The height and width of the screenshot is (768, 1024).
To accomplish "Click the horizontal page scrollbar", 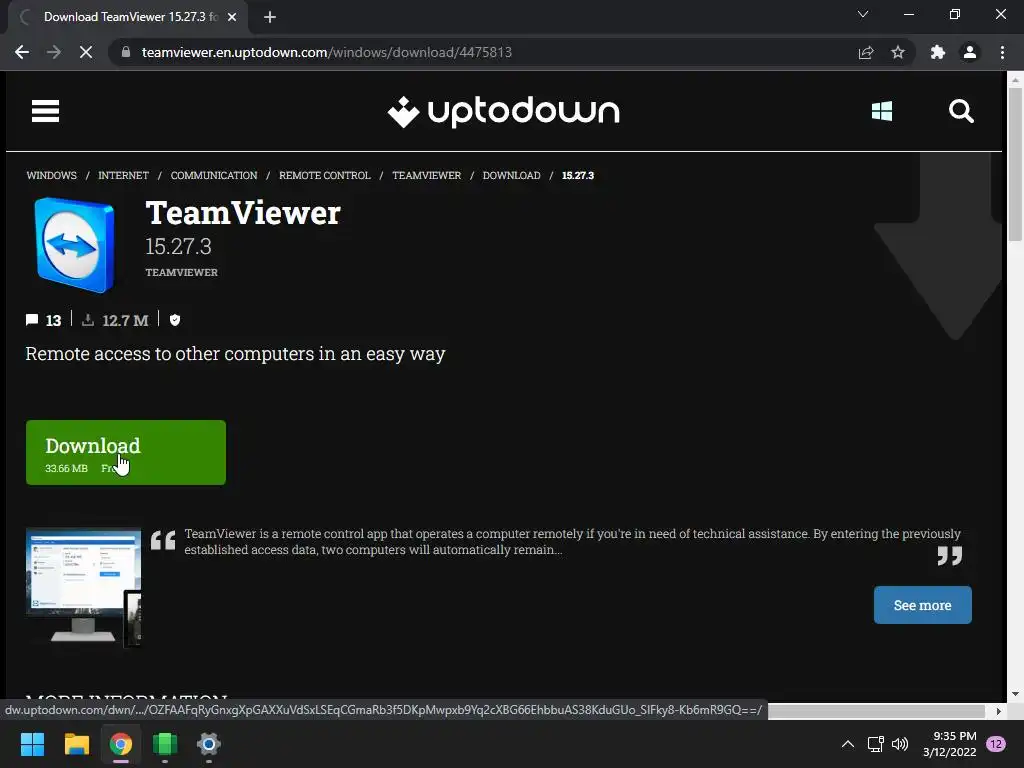I will (876, 711).
